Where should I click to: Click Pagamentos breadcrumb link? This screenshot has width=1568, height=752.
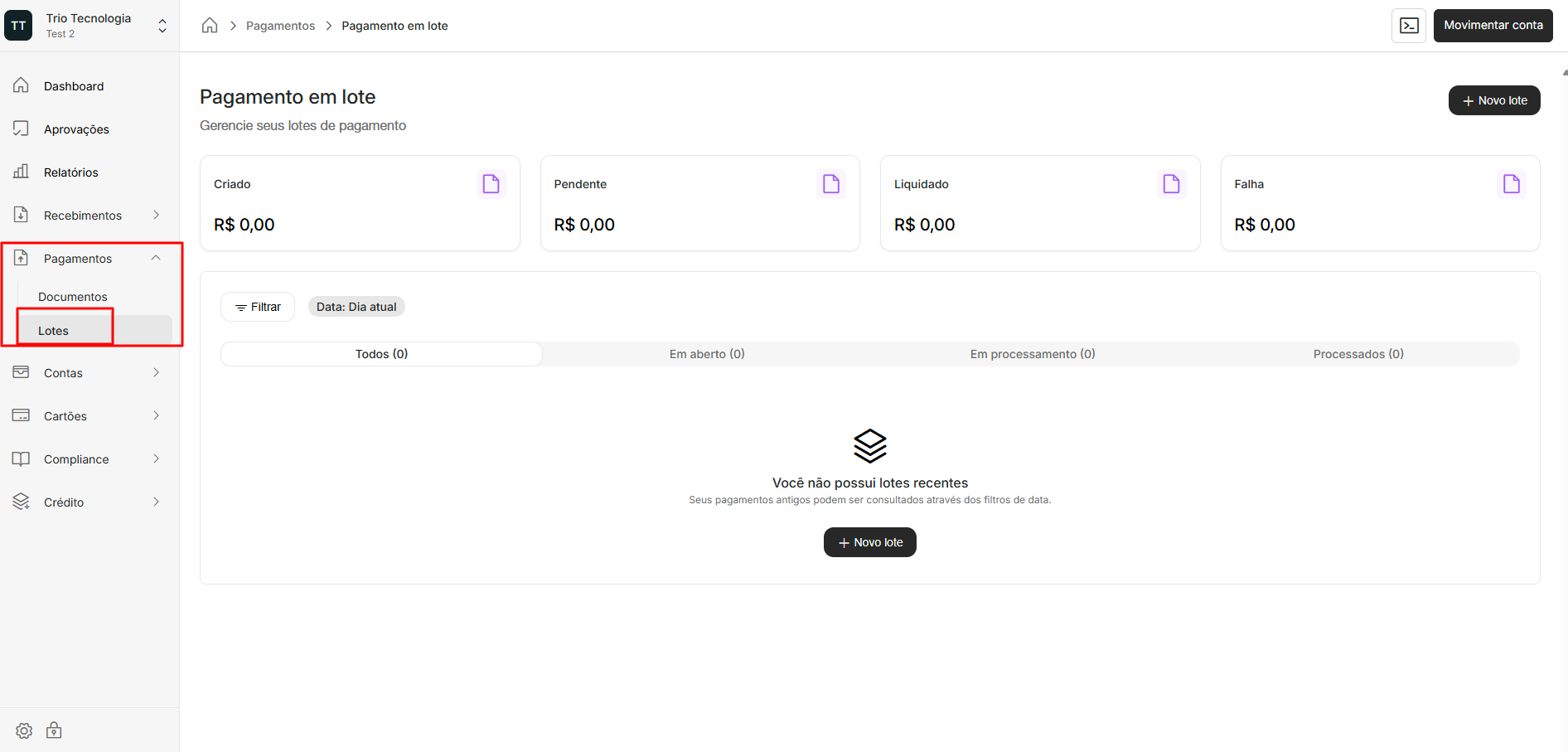click(280, 26)
